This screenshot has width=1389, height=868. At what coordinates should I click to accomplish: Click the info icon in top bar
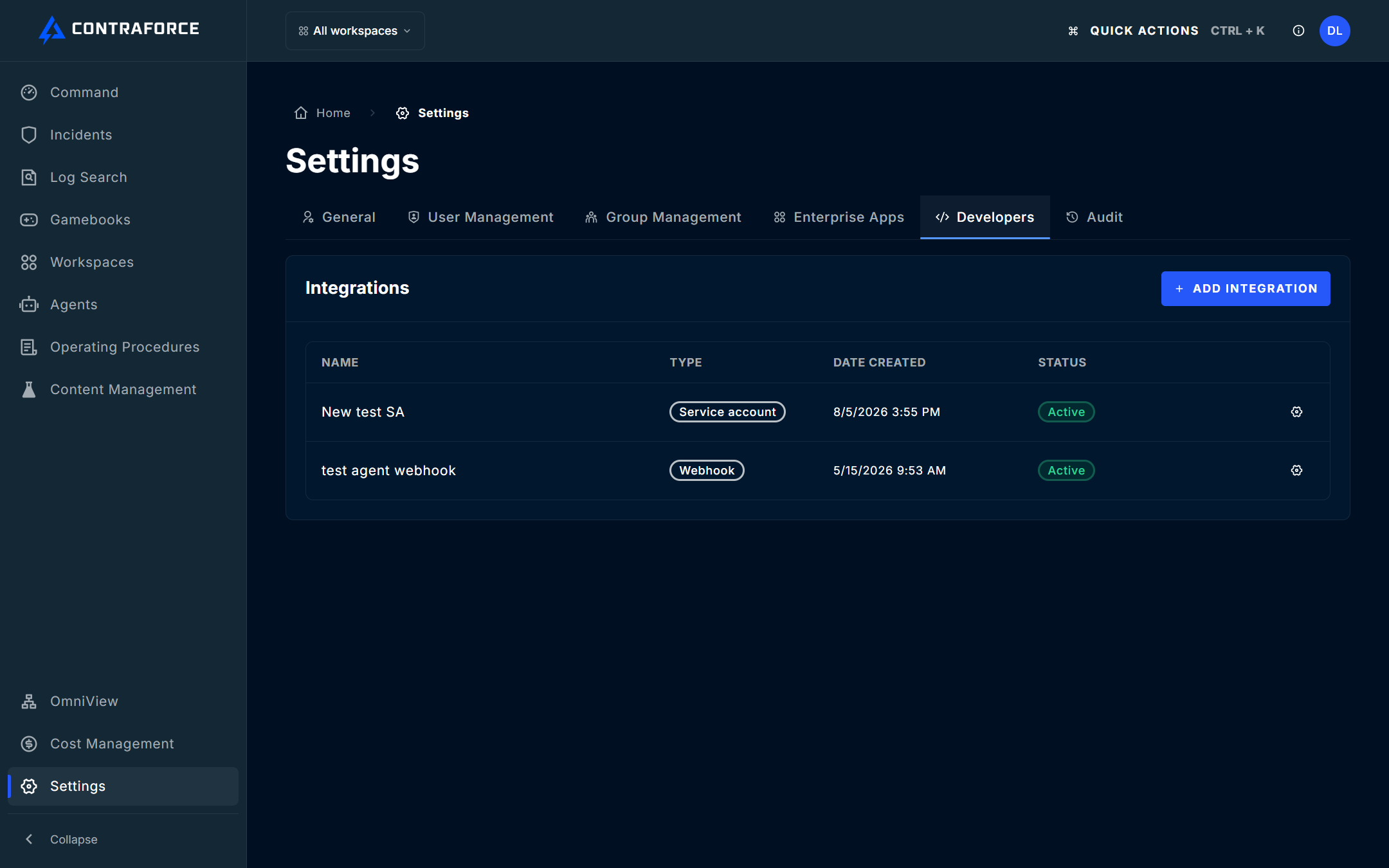click(x=1298, y=31)
